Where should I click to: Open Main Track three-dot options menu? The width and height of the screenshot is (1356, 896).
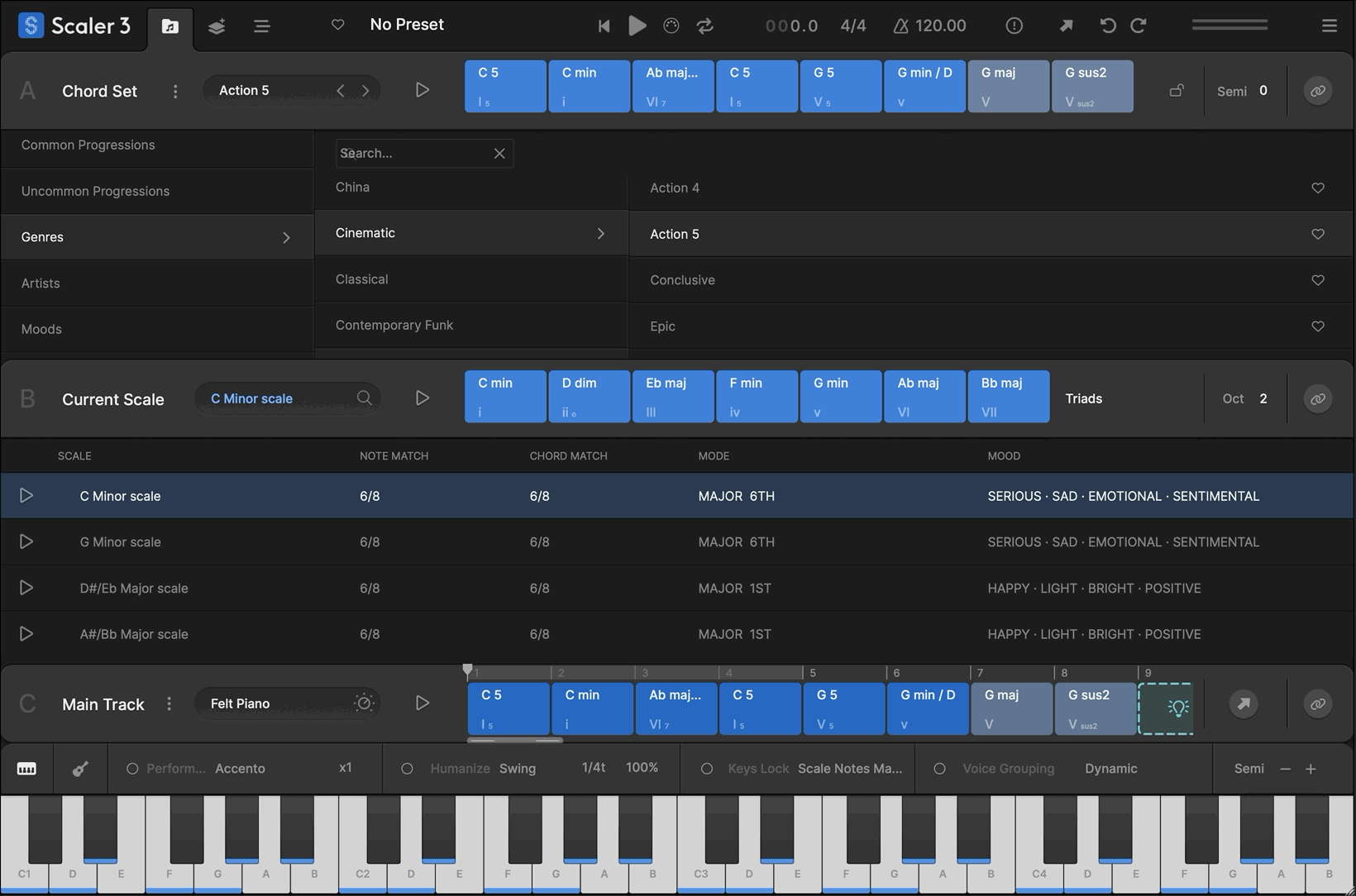[169, 703]
